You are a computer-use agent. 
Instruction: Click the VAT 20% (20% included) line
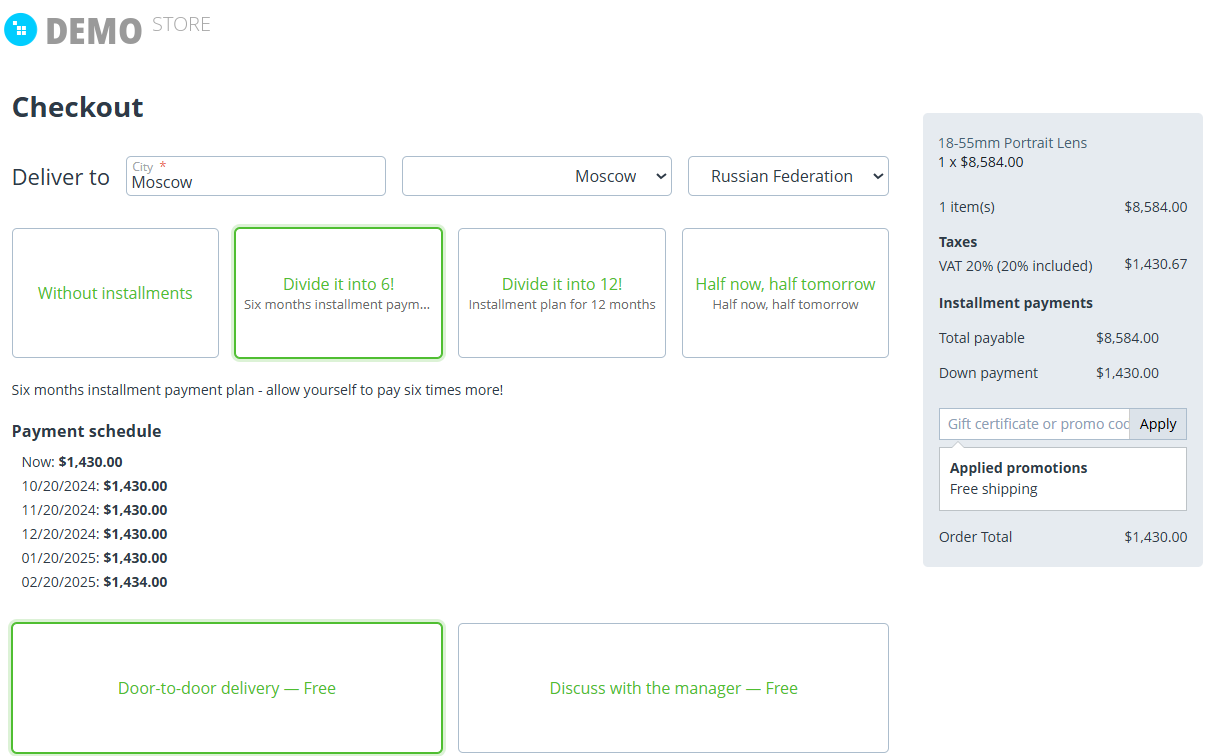pyautogui.click(x=1015, y=266)
